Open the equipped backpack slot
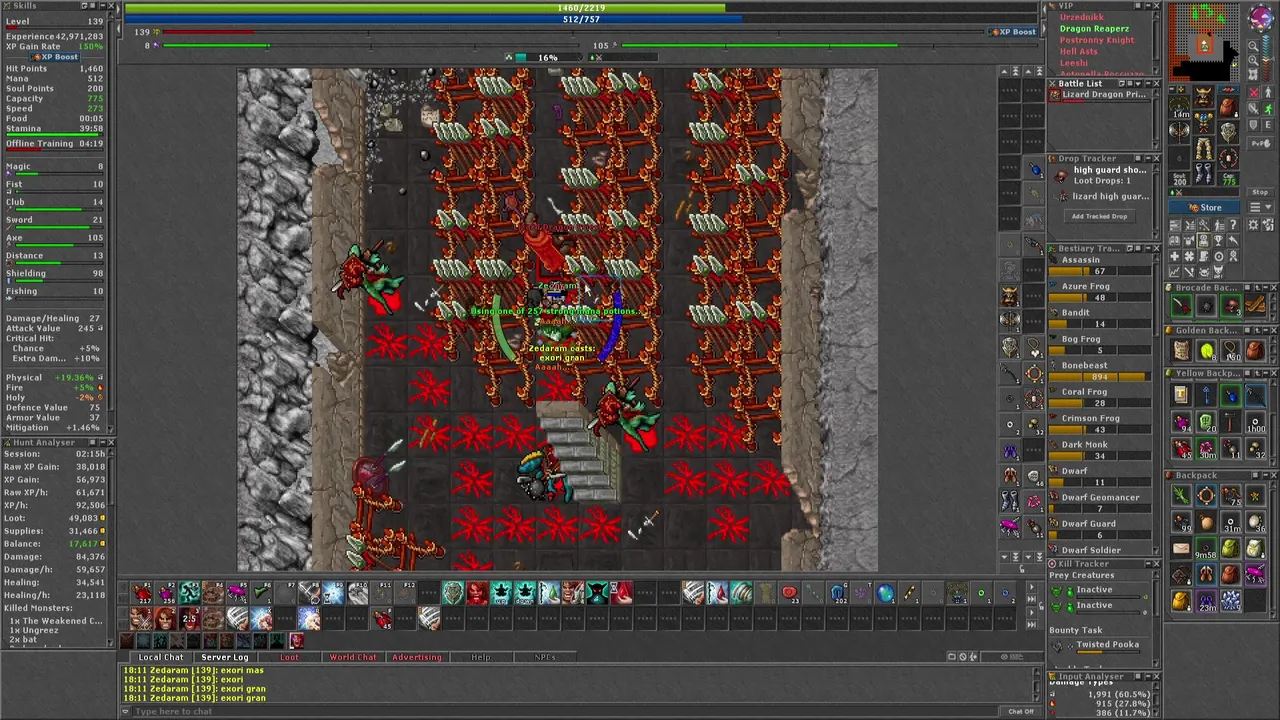Viewport: 1280px width, 720px height. [x=1229, y=107]
